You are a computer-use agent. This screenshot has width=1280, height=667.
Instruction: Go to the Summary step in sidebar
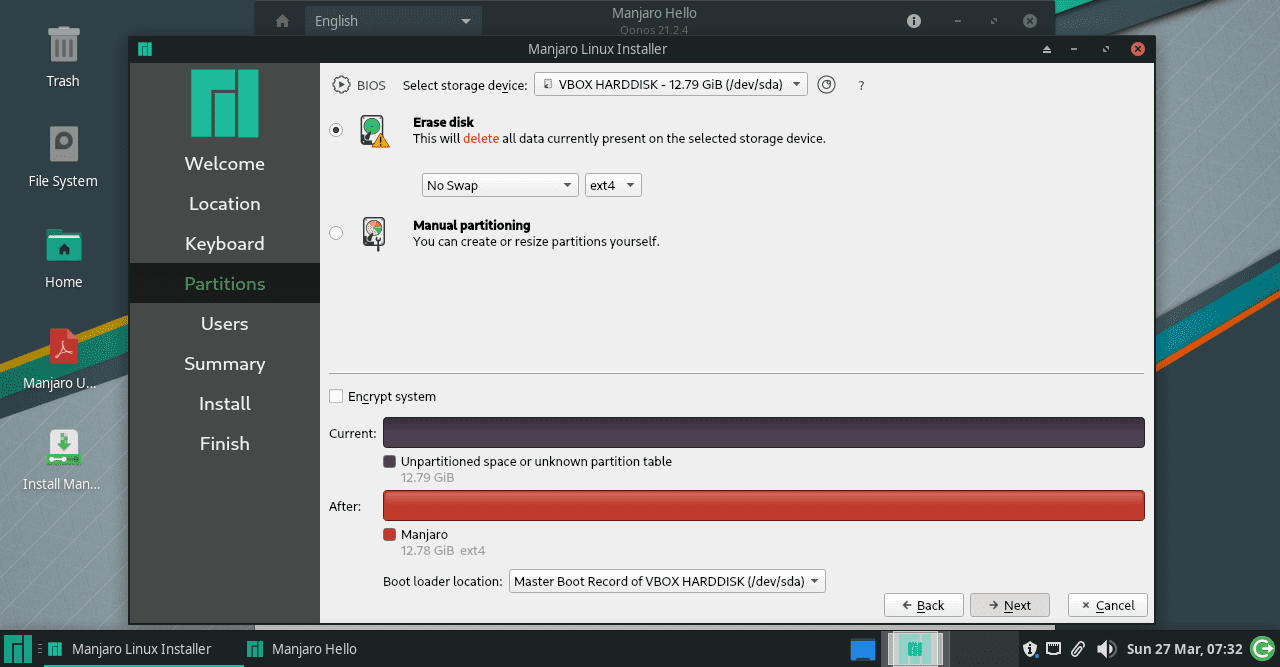coord(225,364)
